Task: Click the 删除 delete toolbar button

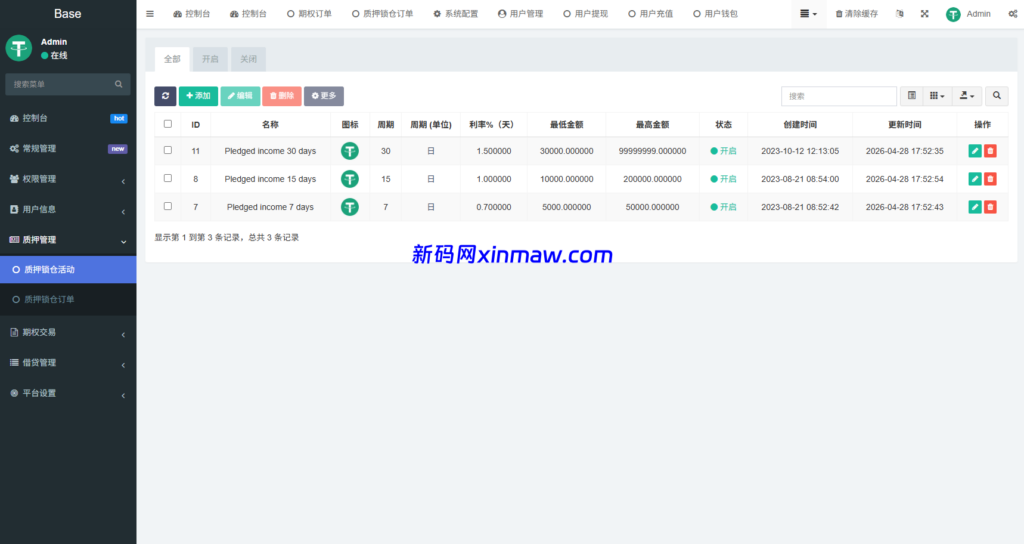Action: pos(281,96)
